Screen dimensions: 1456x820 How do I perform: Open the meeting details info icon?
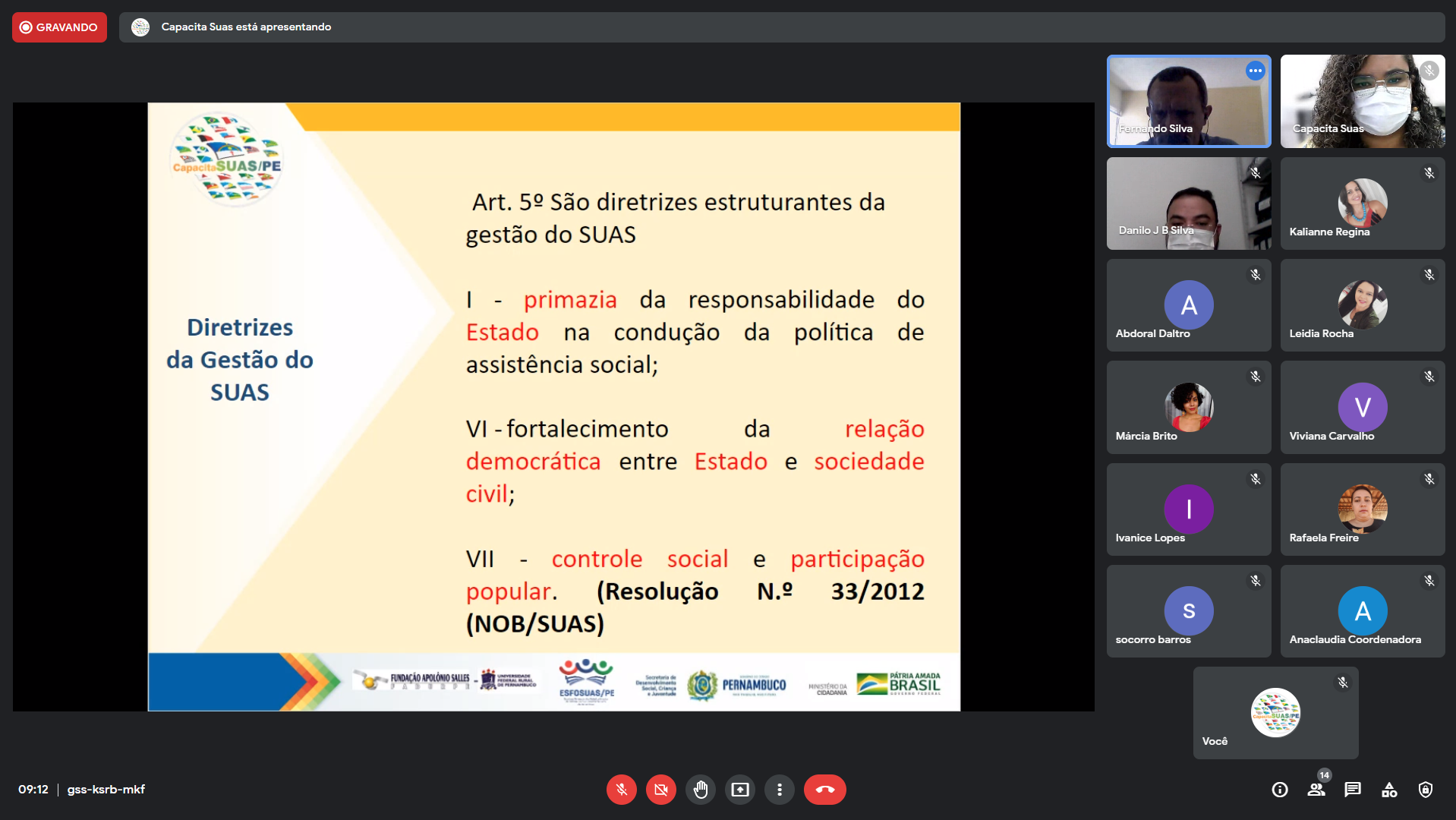pyautogui.click(x=1280, y=790)
